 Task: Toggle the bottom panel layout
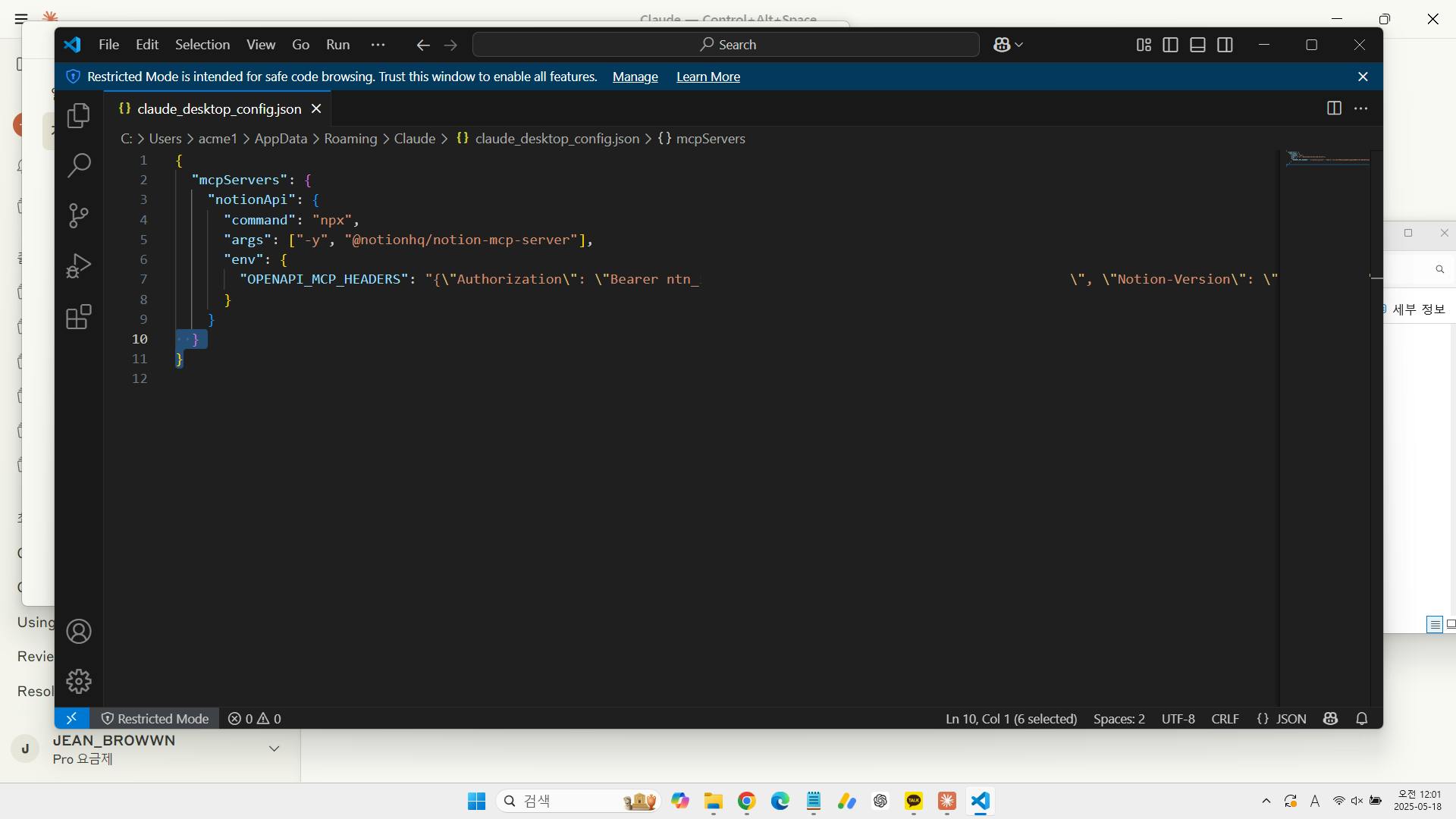pyautogui.click(x=1197, y=45)
